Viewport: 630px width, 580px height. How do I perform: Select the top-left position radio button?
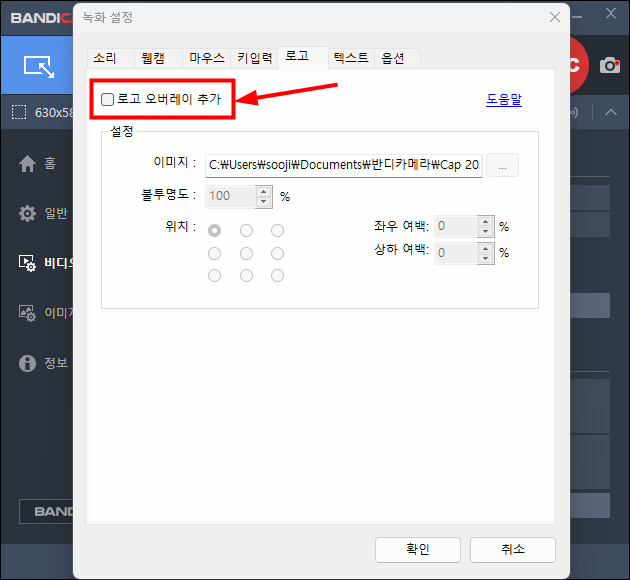(x=214, y=230)
